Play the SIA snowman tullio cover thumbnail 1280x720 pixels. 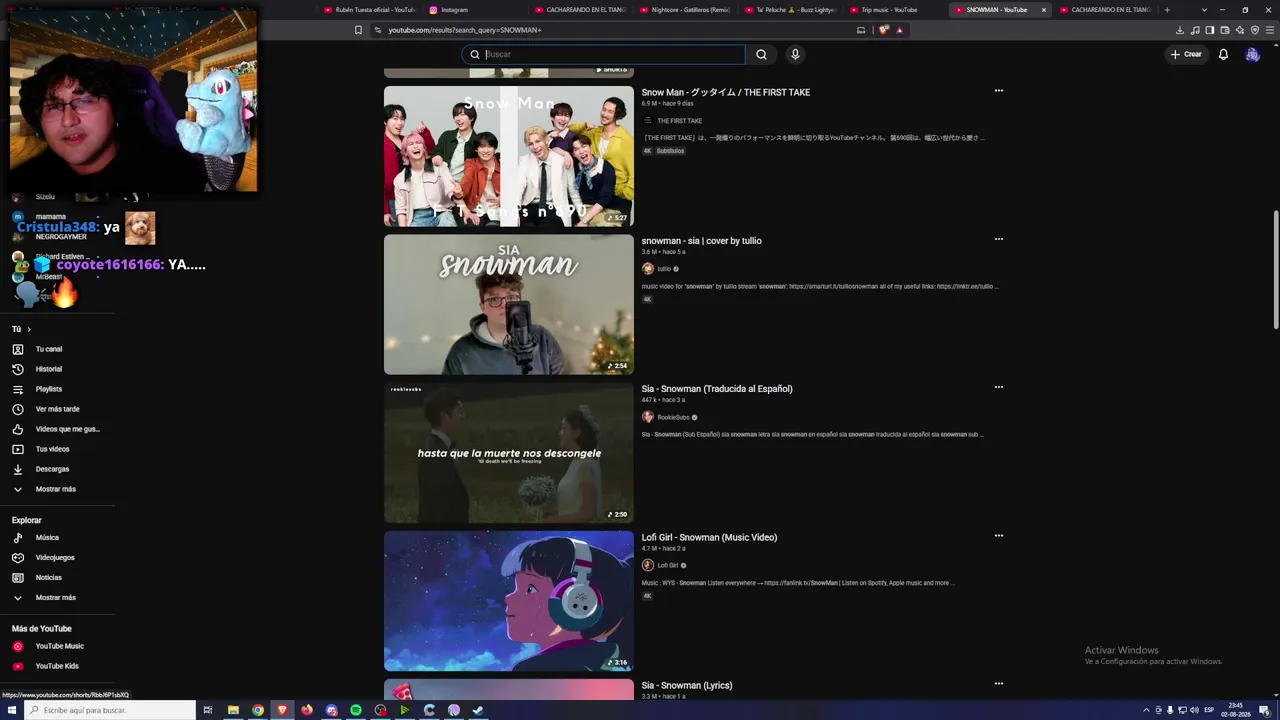[509, 304]
